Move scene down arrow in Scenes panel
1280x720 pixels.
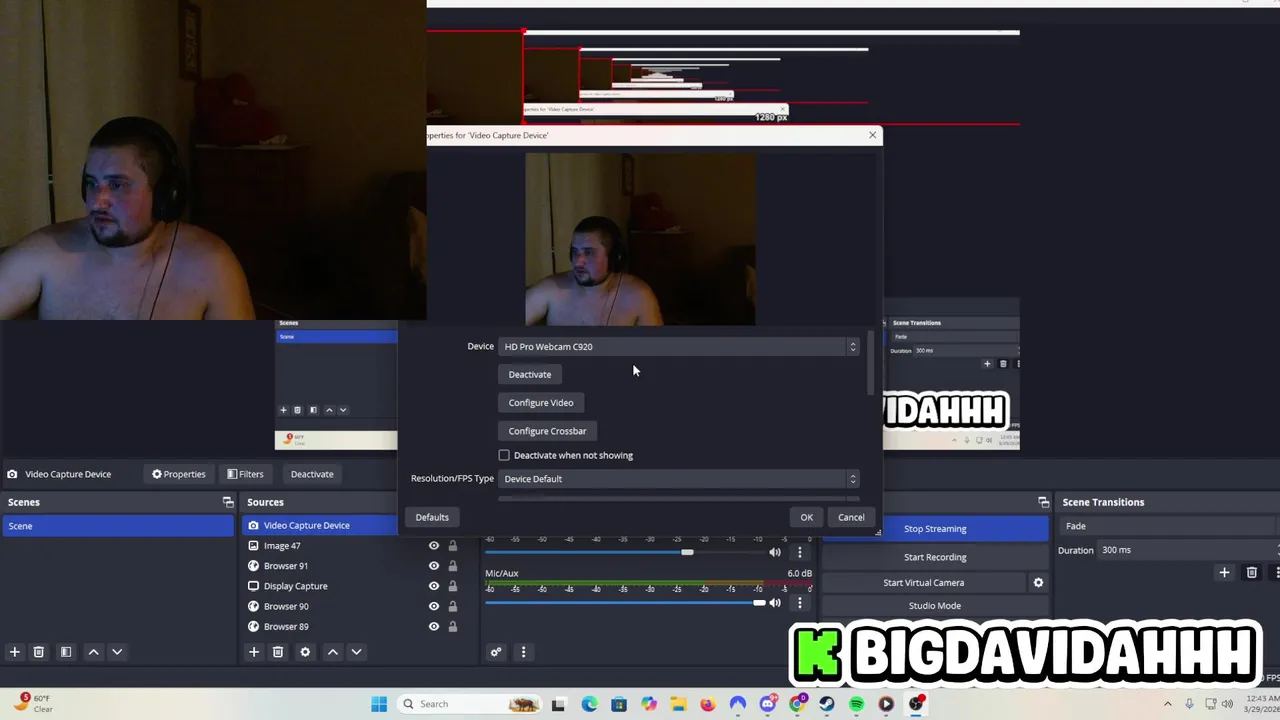pyautogui.click(x=117, y=652)
